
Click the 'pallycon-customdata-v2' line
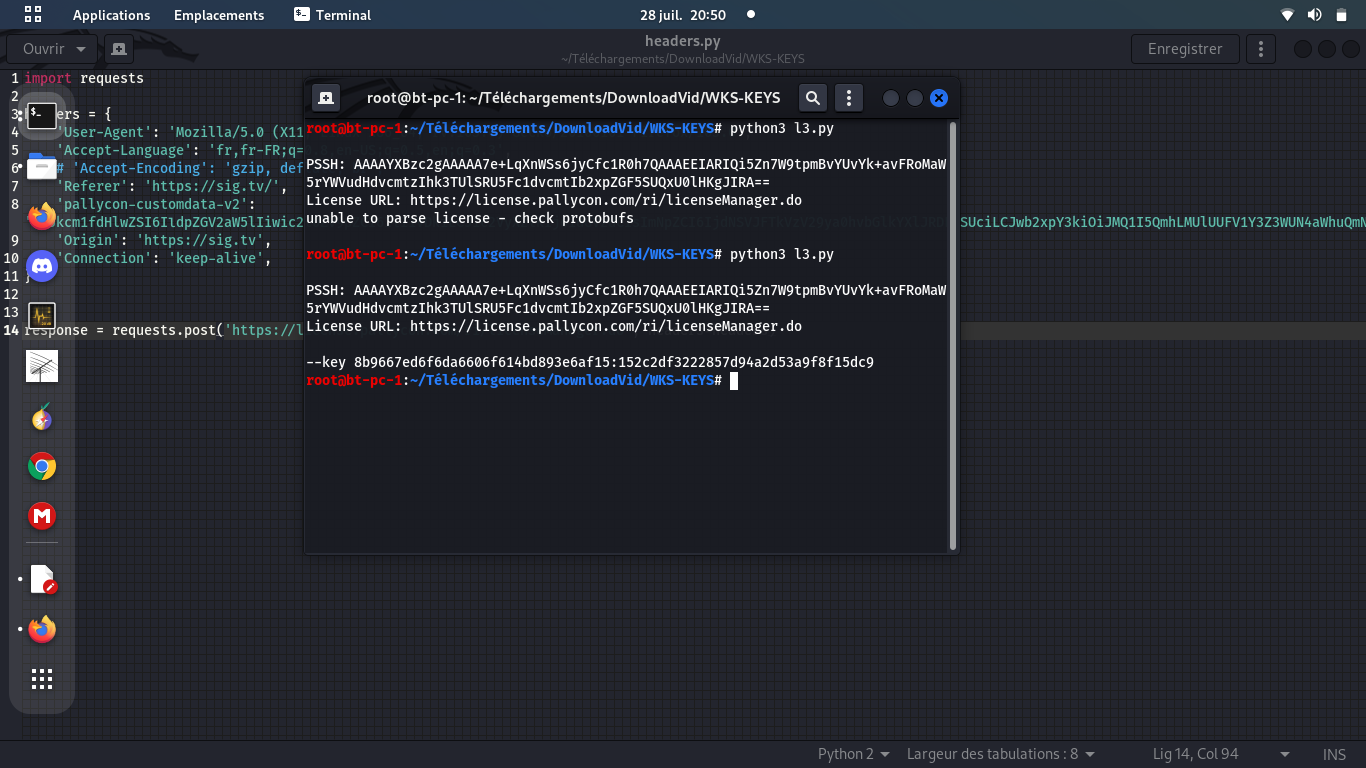coord(156,204)
